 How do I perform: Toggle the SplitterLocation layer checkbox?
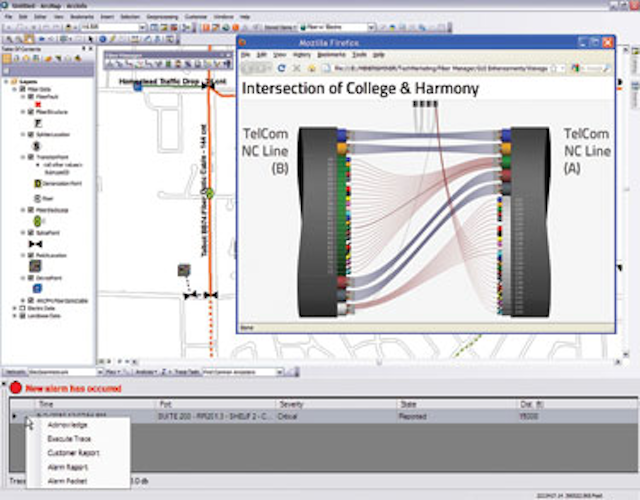31,134
